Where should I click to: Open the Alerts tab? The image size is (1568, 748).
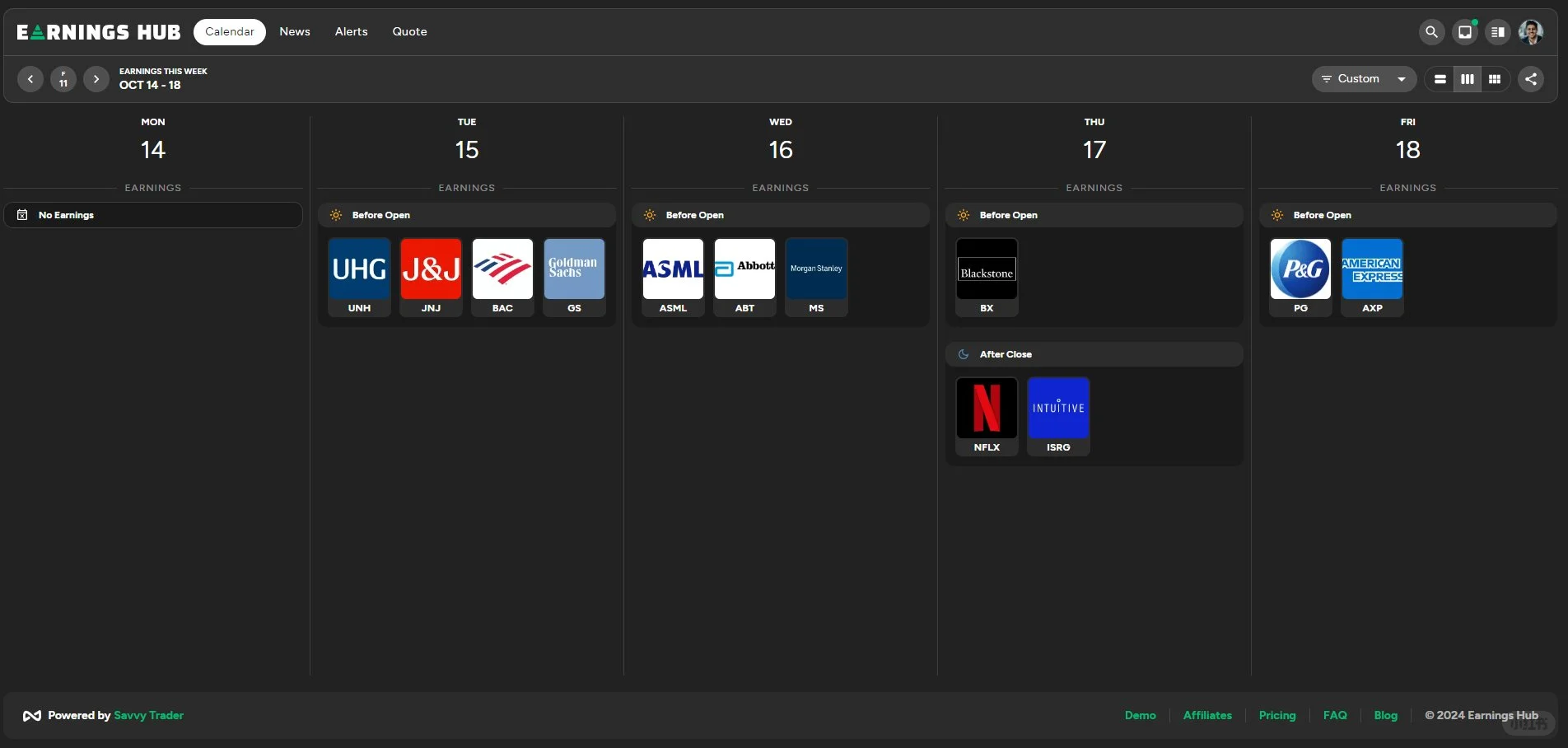[x=352, y=32]
